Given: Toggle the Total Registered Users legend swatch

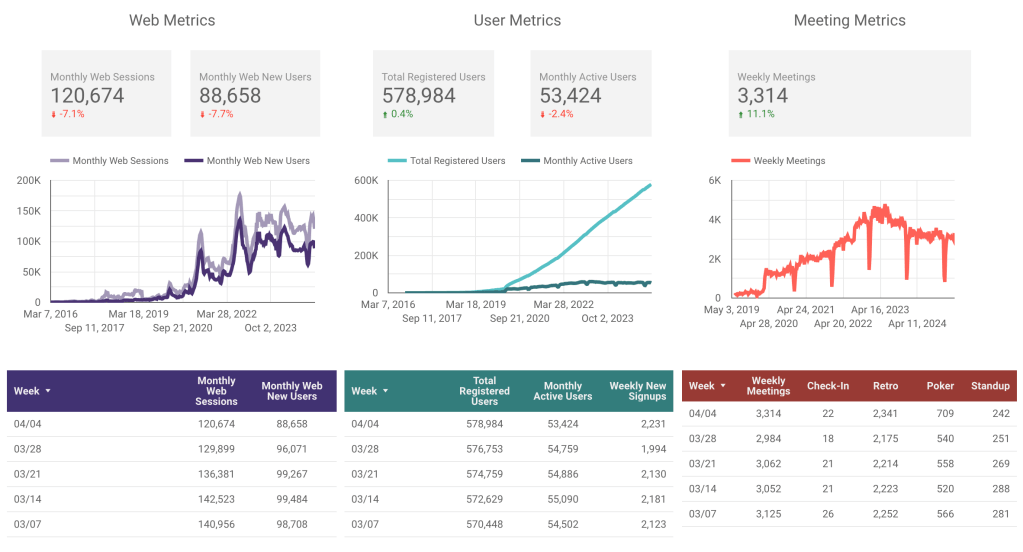Looking at the screenshot, I should coord(397,161).
